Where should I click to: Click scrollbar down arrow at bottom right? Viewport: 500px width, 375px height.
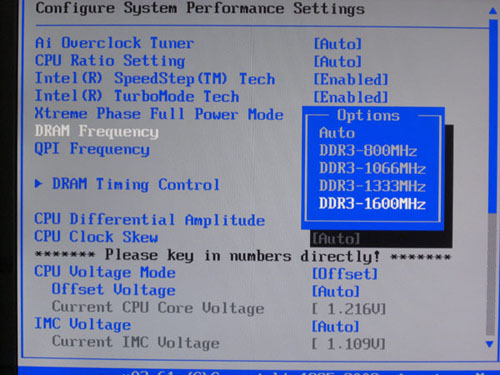pos(489,344)
